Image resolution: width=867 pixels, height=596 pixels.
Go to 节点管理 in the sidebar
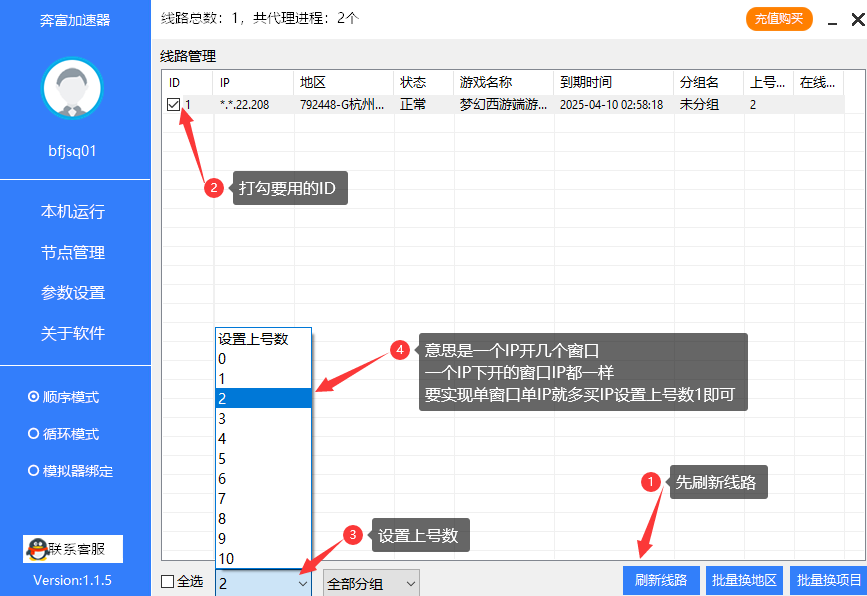(x=73, y=253)
